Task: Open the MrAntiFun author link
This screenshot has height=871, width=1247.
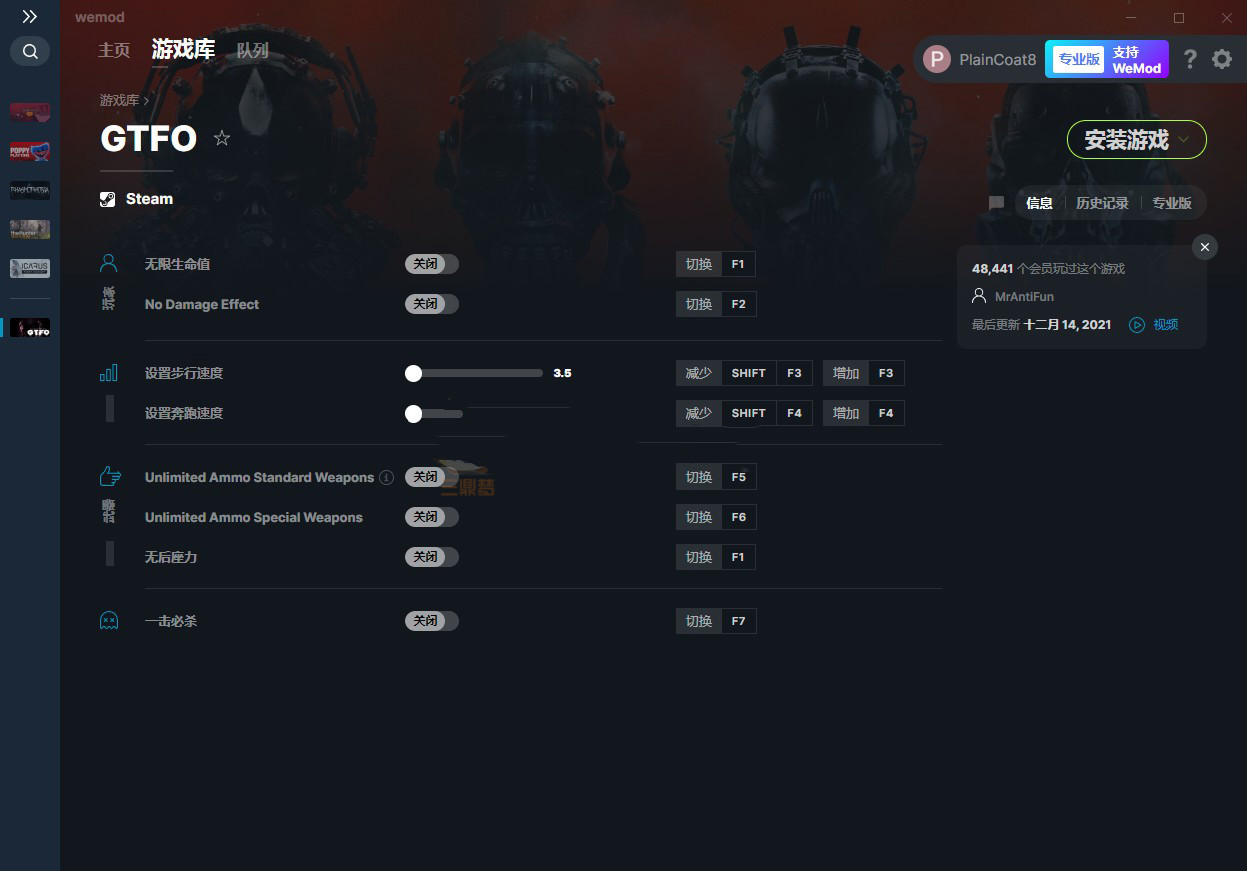Action: coord(1024,297)
